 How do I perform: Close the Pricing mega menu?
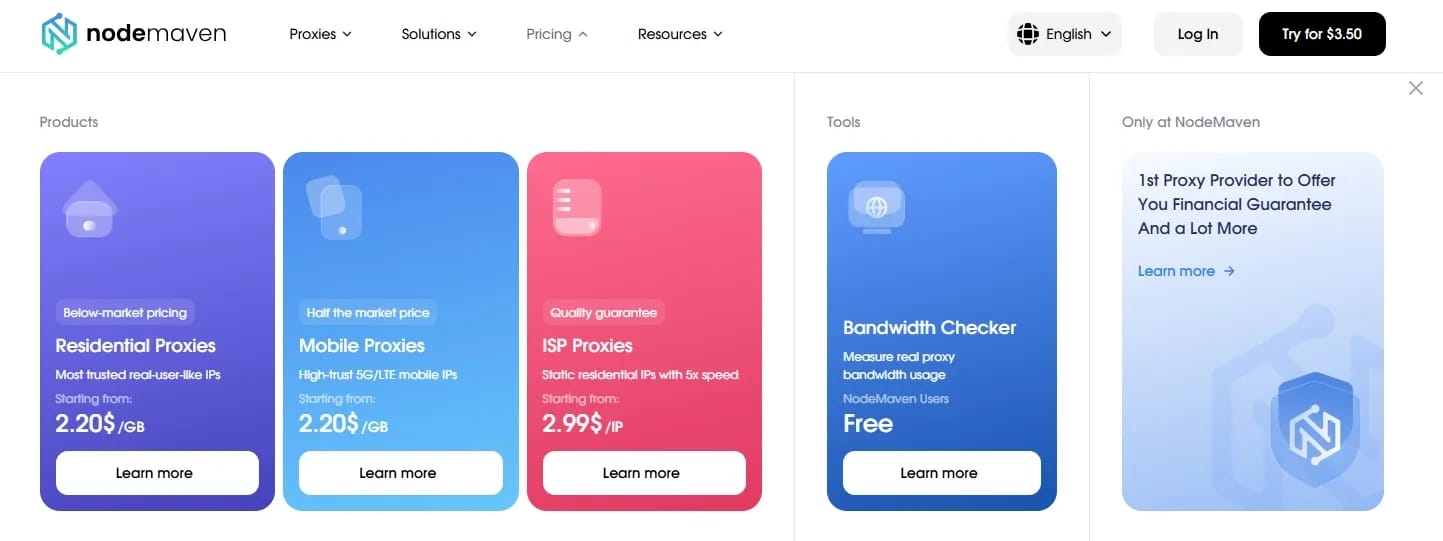click(1416, 88)
